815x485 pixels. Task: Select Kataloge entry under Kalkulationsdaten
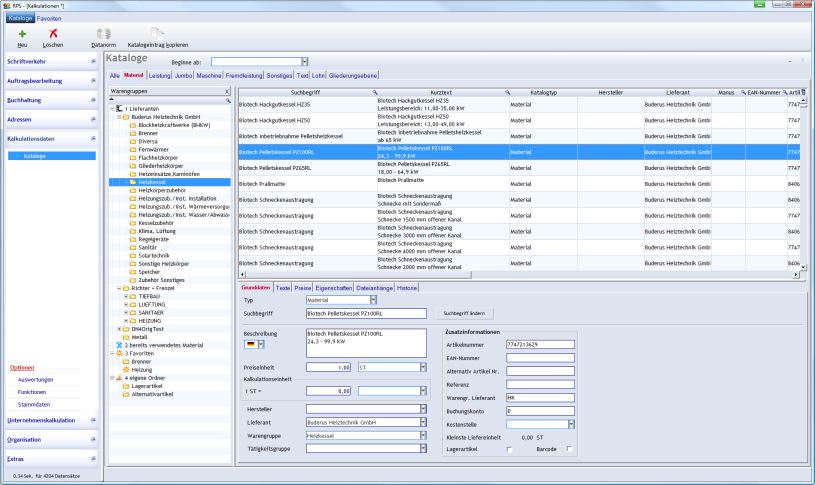[52, 156]
